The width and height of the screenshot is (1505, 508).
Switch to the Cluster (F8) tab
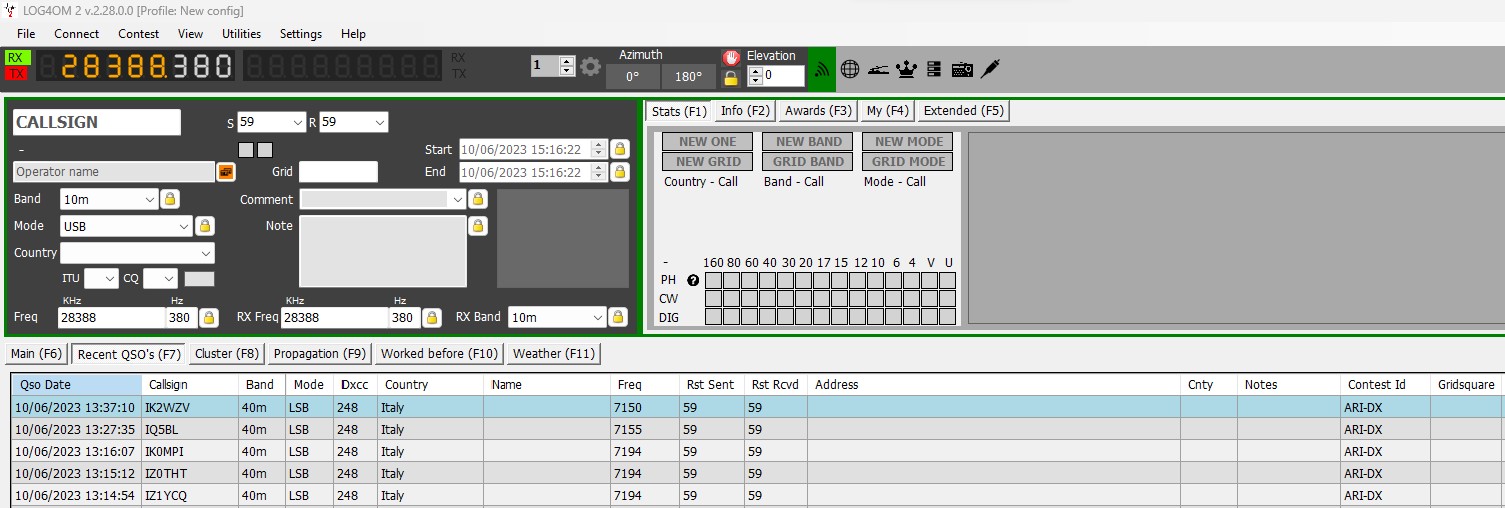227,354
